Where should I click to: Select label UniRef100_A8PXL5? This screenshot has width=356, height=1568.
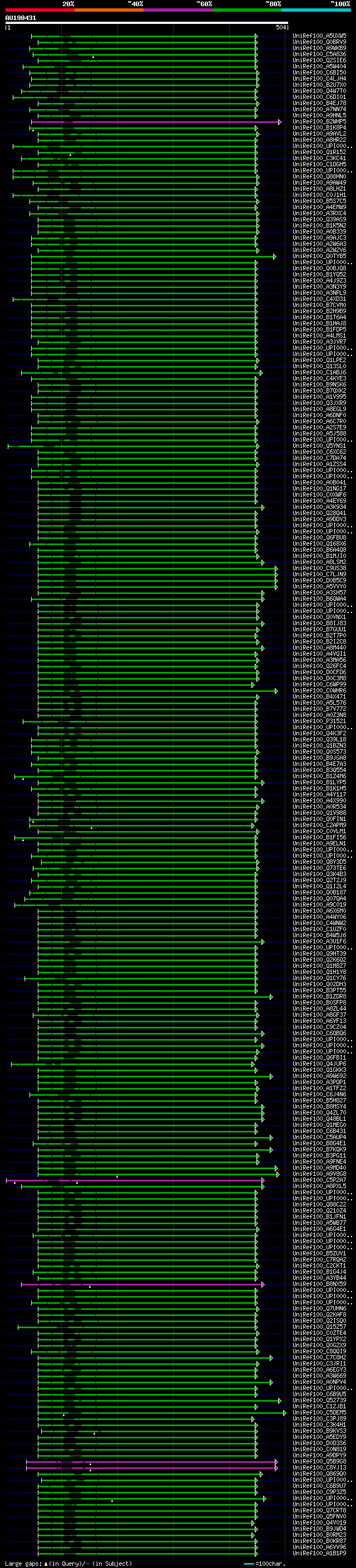pyautogui.click(x=319, y=1187)
